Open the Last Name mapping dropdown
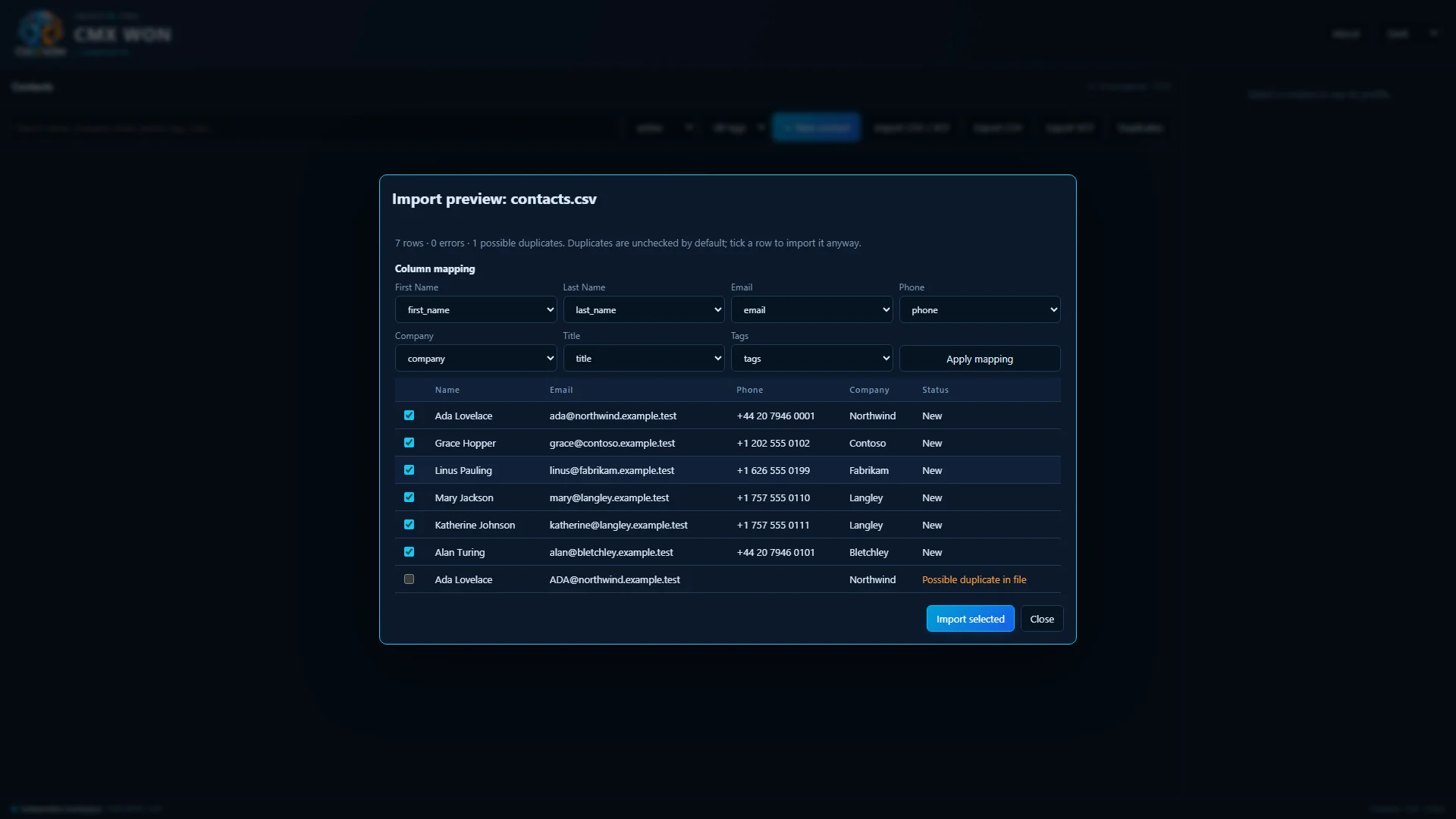Image resolution: width=1456 pixels, height=819 pixels. [644, 309]
